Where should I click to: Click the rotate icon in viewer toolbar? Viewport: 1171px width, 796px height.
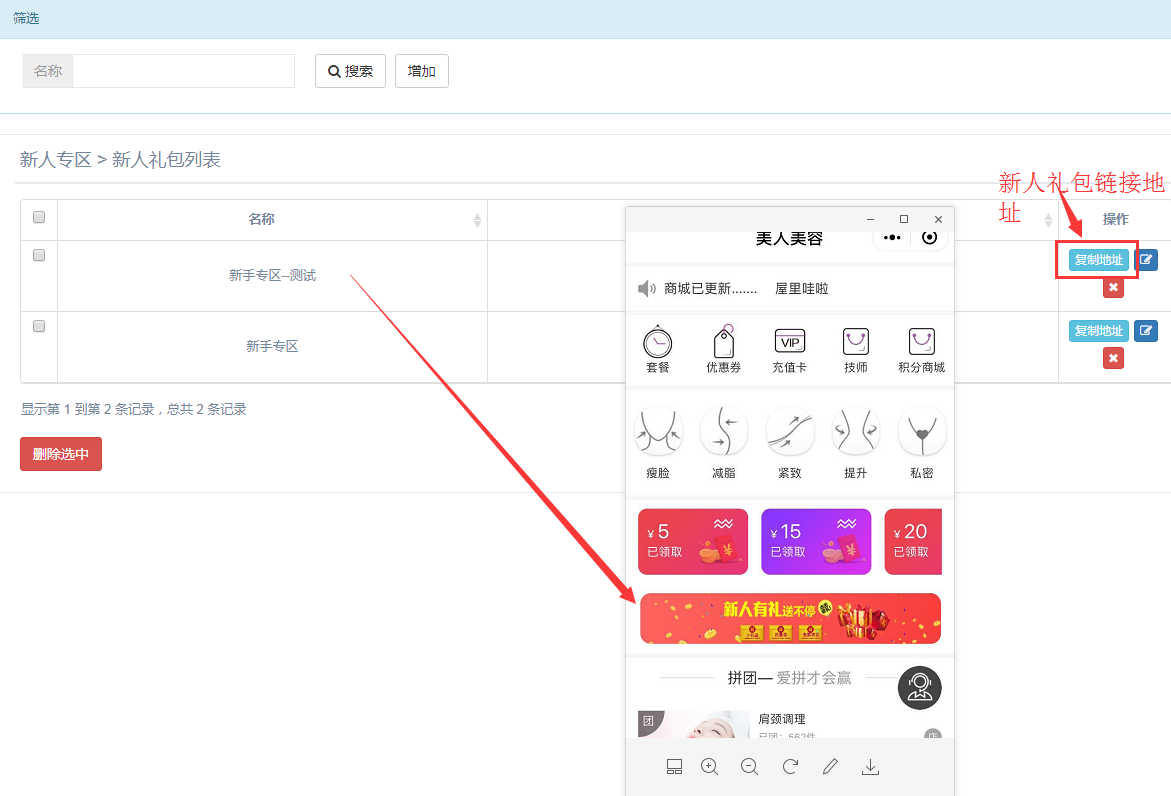tap(790, 767)
